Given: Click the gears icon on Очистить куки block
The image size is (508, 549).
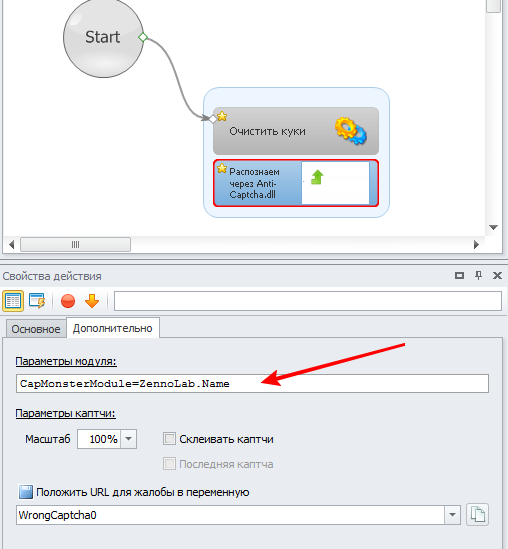Looking at the screenshot, I should [350, 131].
